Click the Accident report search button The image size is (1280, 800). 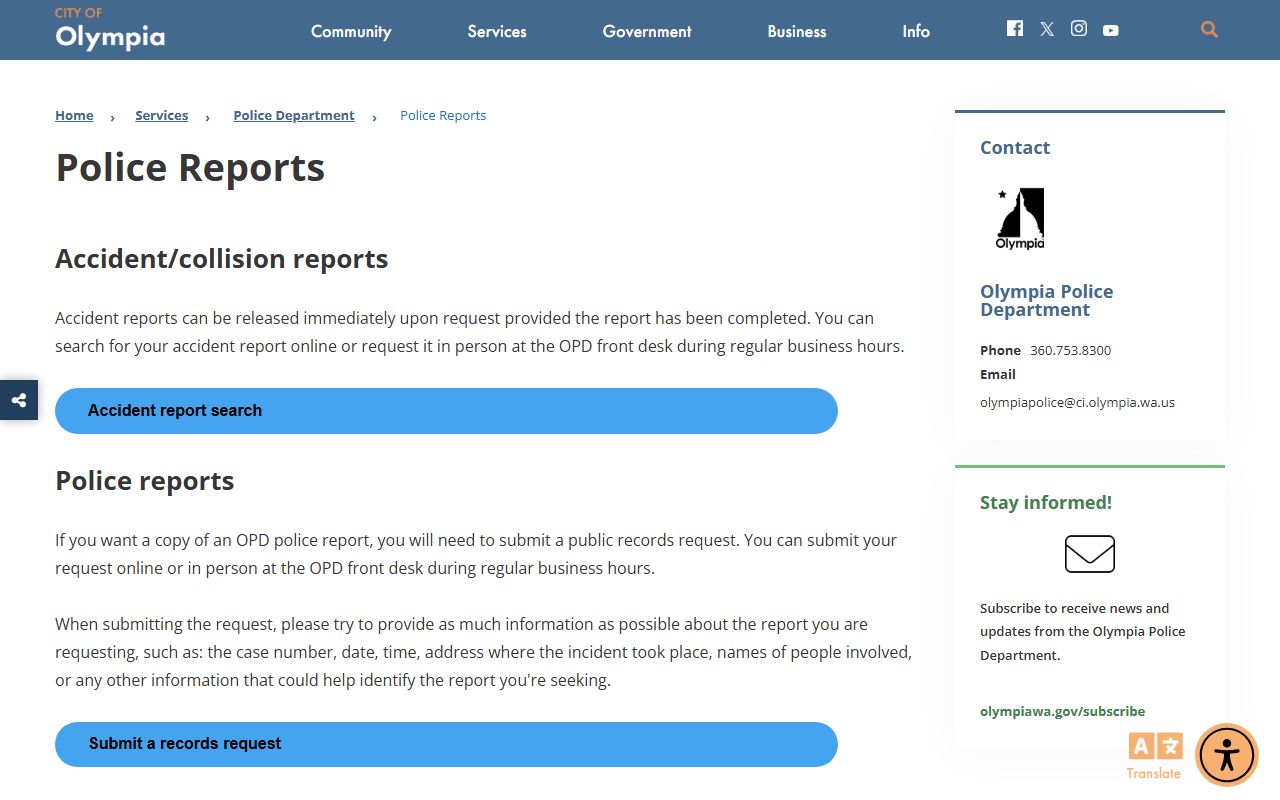[x=446, y=411]
